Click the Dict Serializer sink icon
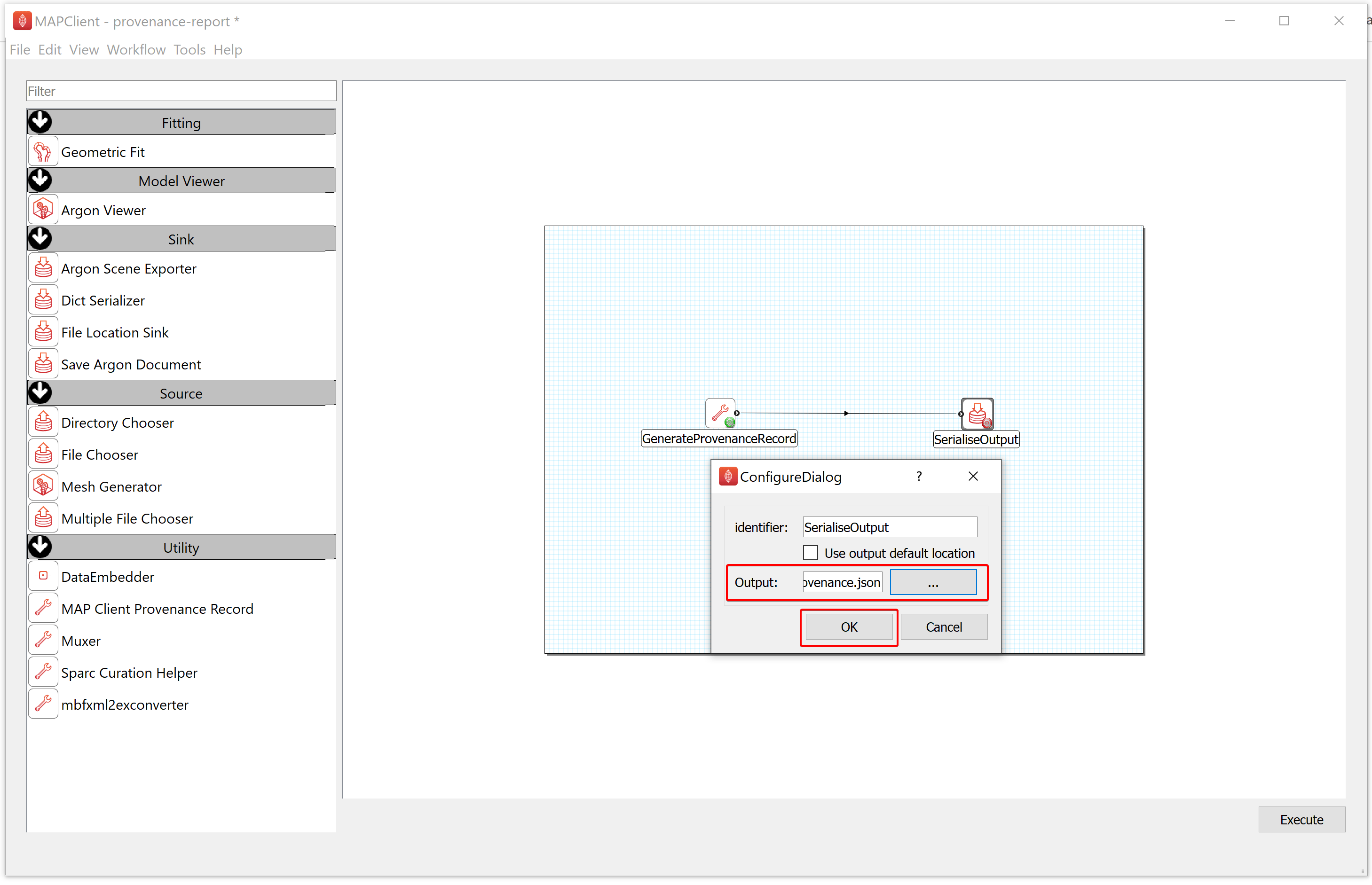The image size is (1372, 885). click(42, 300)
